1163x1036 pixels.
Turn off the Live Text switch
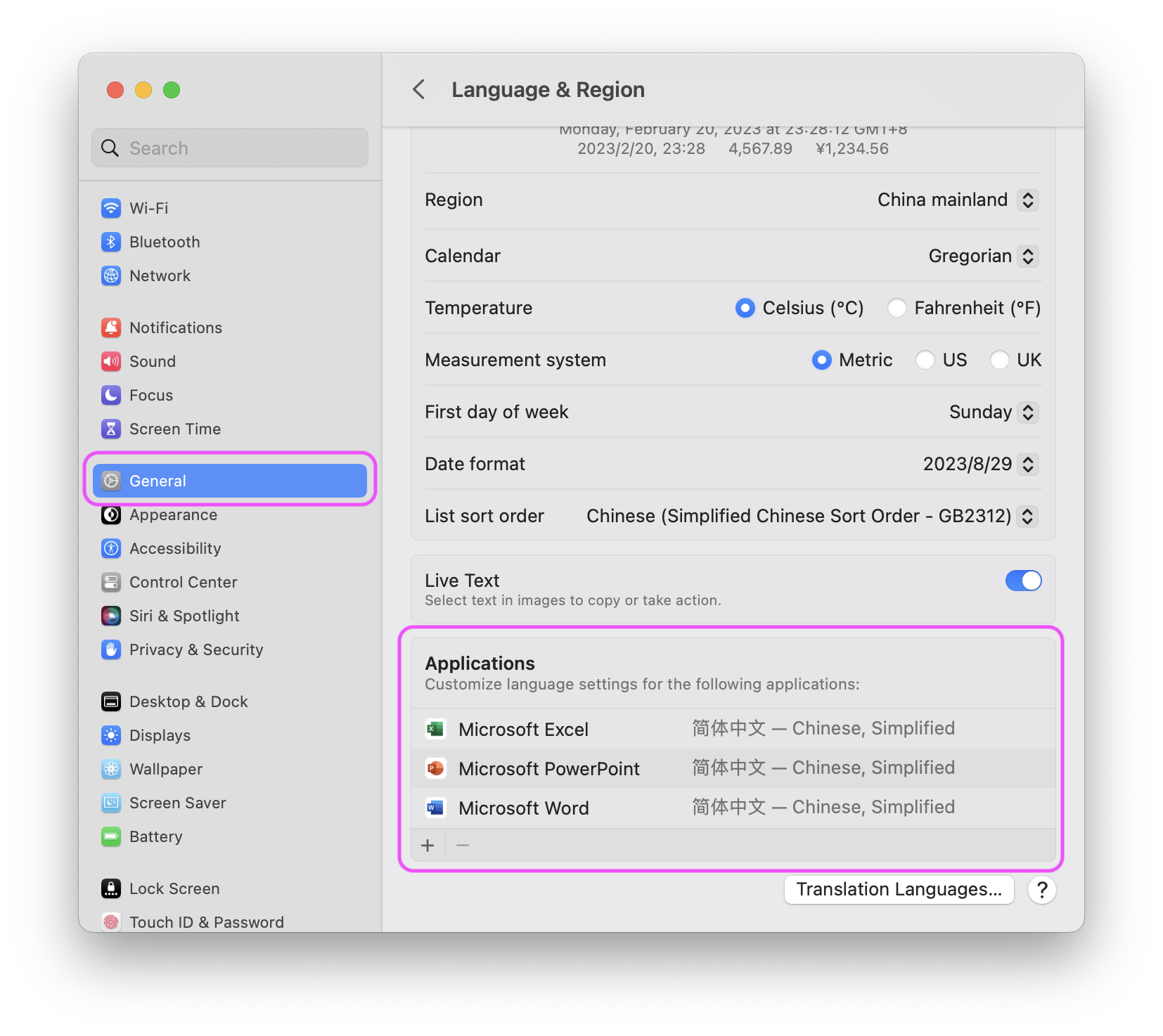pos(1023,581)
